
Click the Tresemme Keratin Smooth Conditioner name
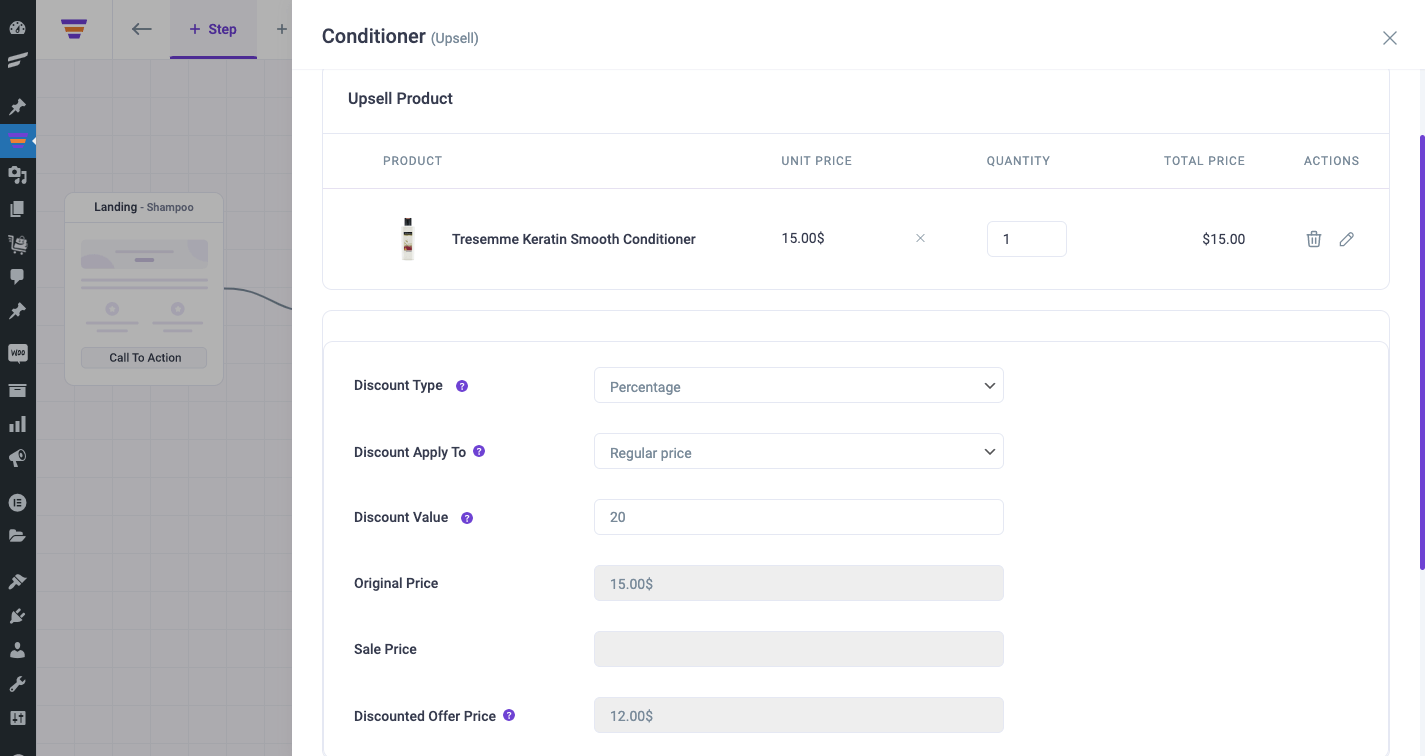(574, 239)
